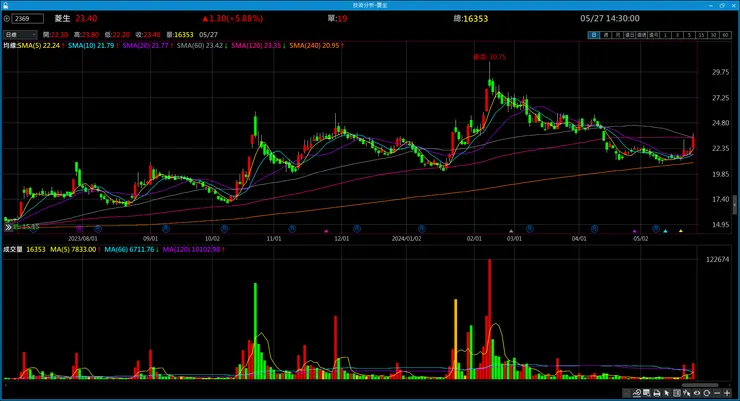740x401 pixels.
Task: Click the tallest red volume bar in February
Action: point(490,319)
